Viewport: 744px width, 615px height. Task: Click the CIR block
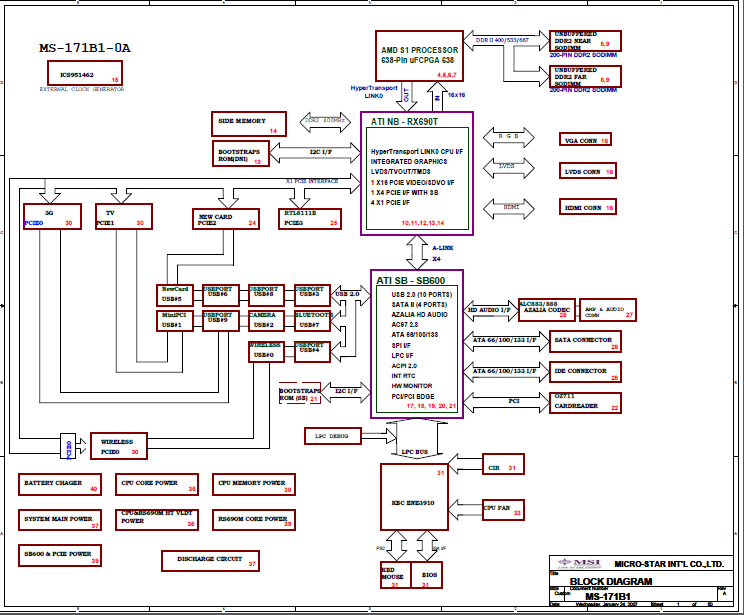pyautogui.click(x=503, y=464)
